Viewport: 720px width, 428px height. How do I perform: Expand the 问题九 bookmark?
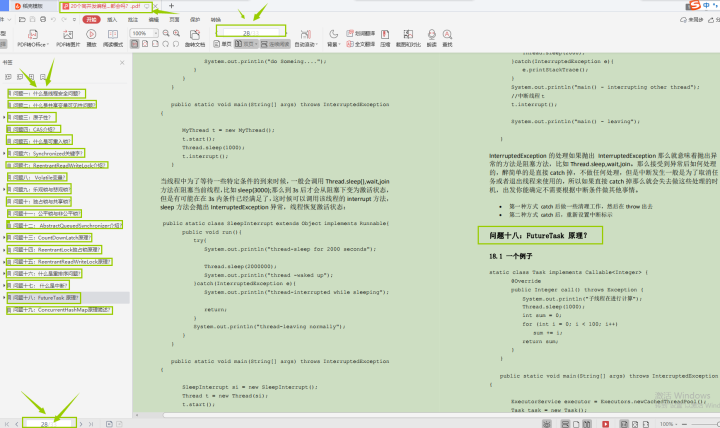pyautogui.click(x=4, y=189)
